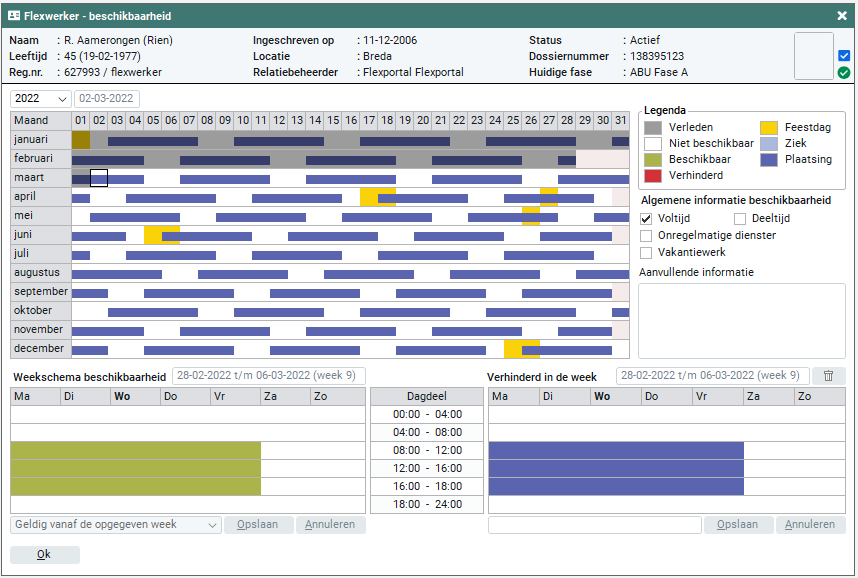Click the empty profile photo placeholder

[813, 56]
